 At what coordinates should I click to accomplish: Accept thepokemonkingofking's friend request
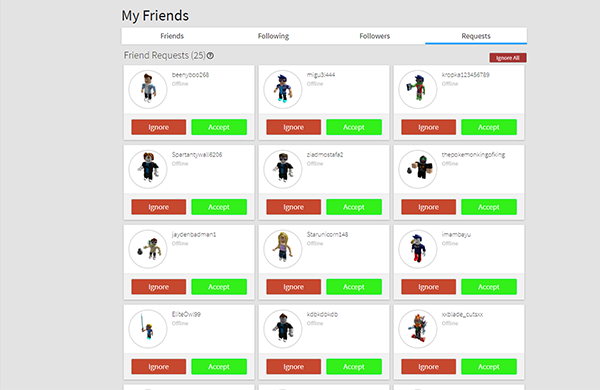(489, 207)
